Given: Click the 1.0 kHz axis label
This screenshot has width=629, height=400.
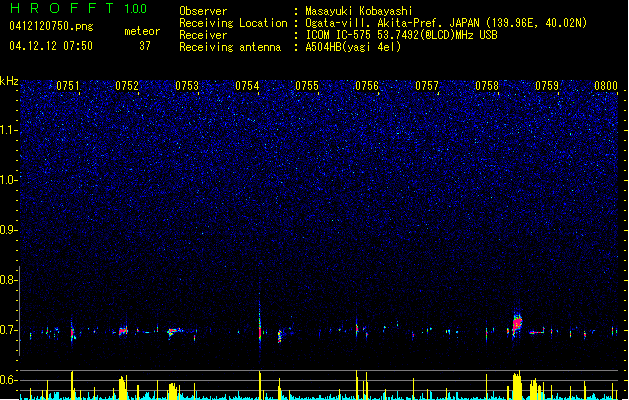Looking at the screenshot, I should click(x=8, y=180).
